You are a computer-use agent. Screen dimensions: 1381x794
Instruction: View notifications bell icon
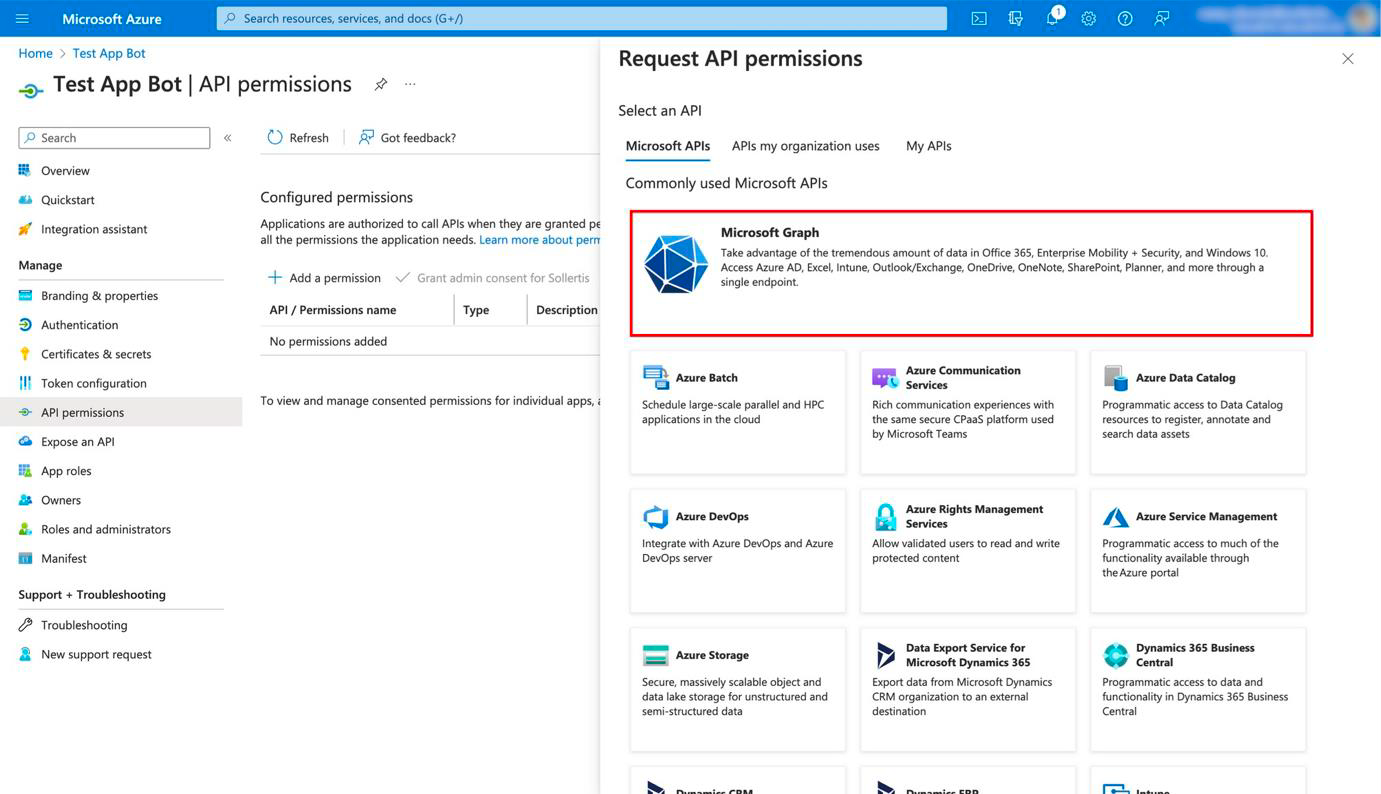pyautogui.click(x=1052, y=18)
